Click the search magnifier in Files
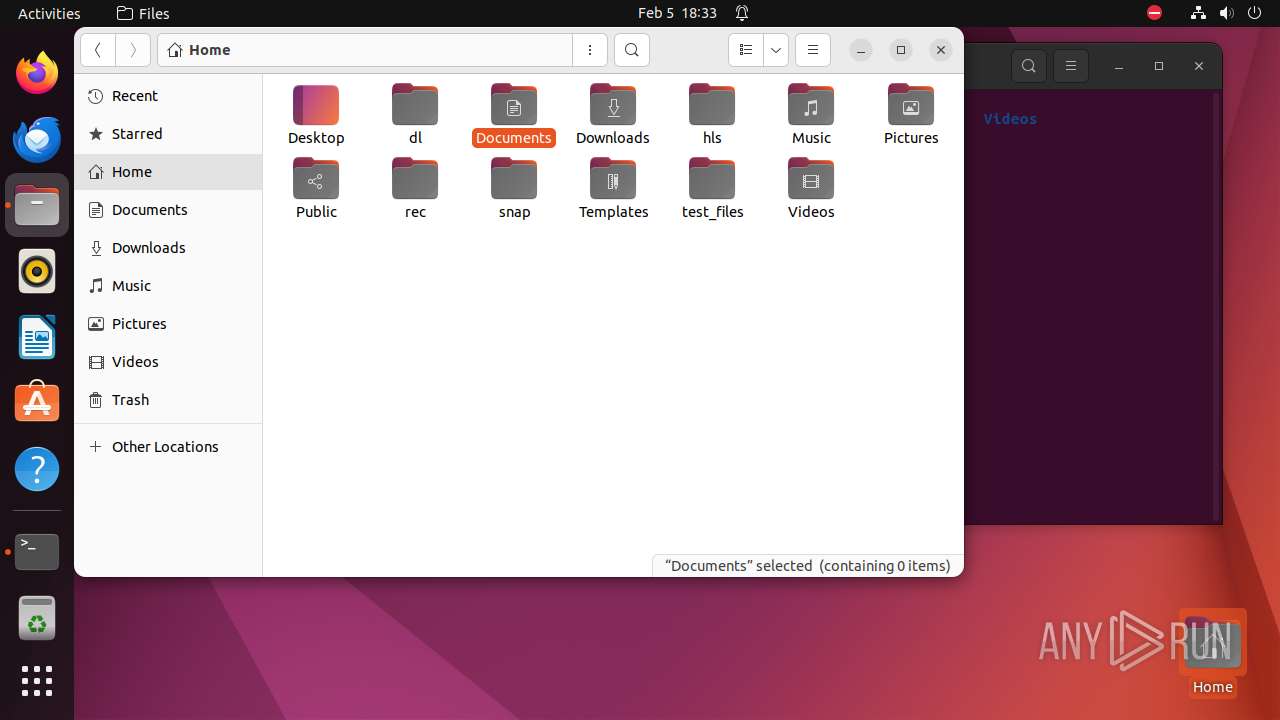1280x720 pixels. coord(632,50)
